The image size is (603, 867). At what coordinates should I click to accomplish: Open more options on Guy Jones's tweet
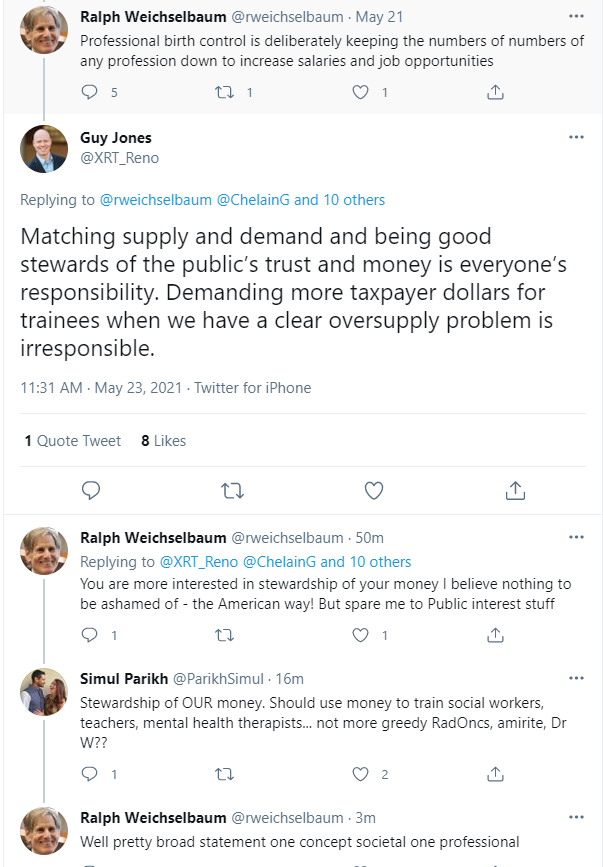pos(576,137)
